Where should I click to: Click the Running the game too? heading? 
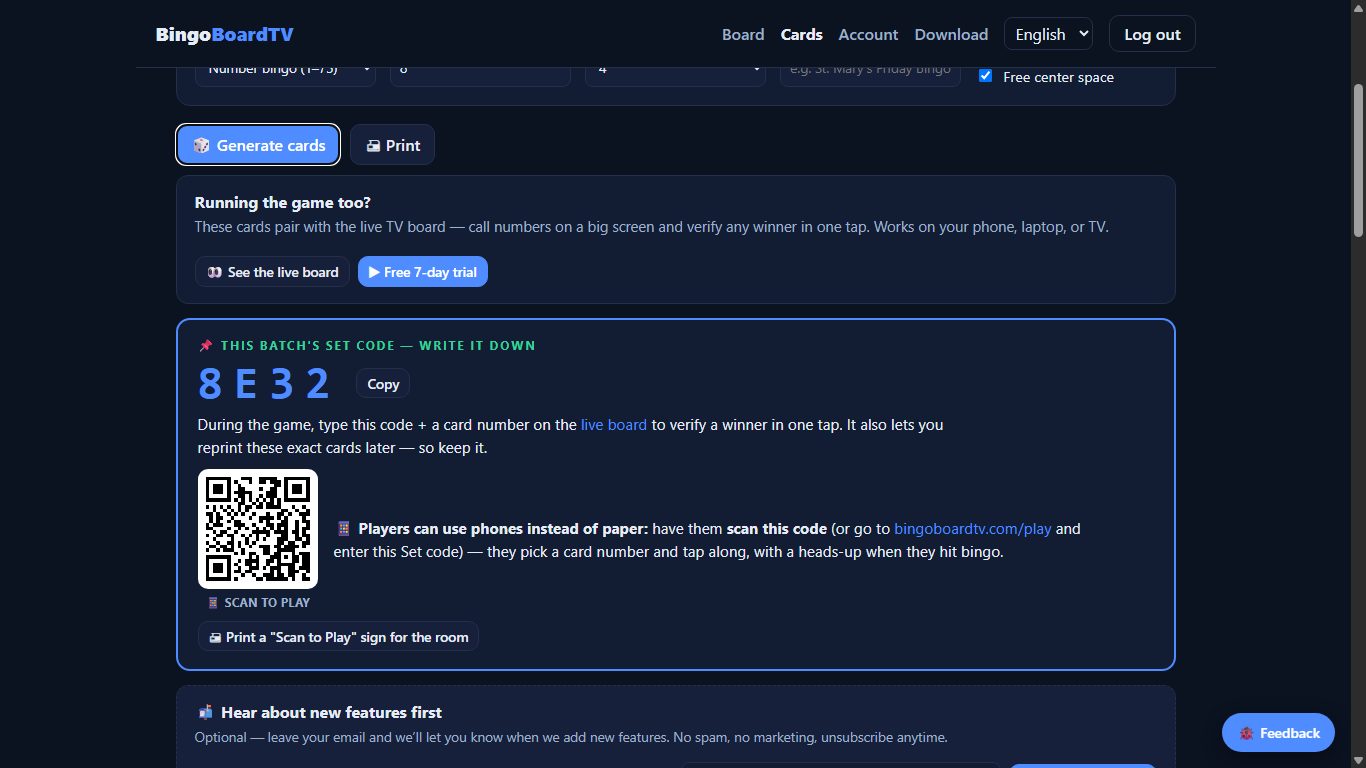[x=283, y=202]
